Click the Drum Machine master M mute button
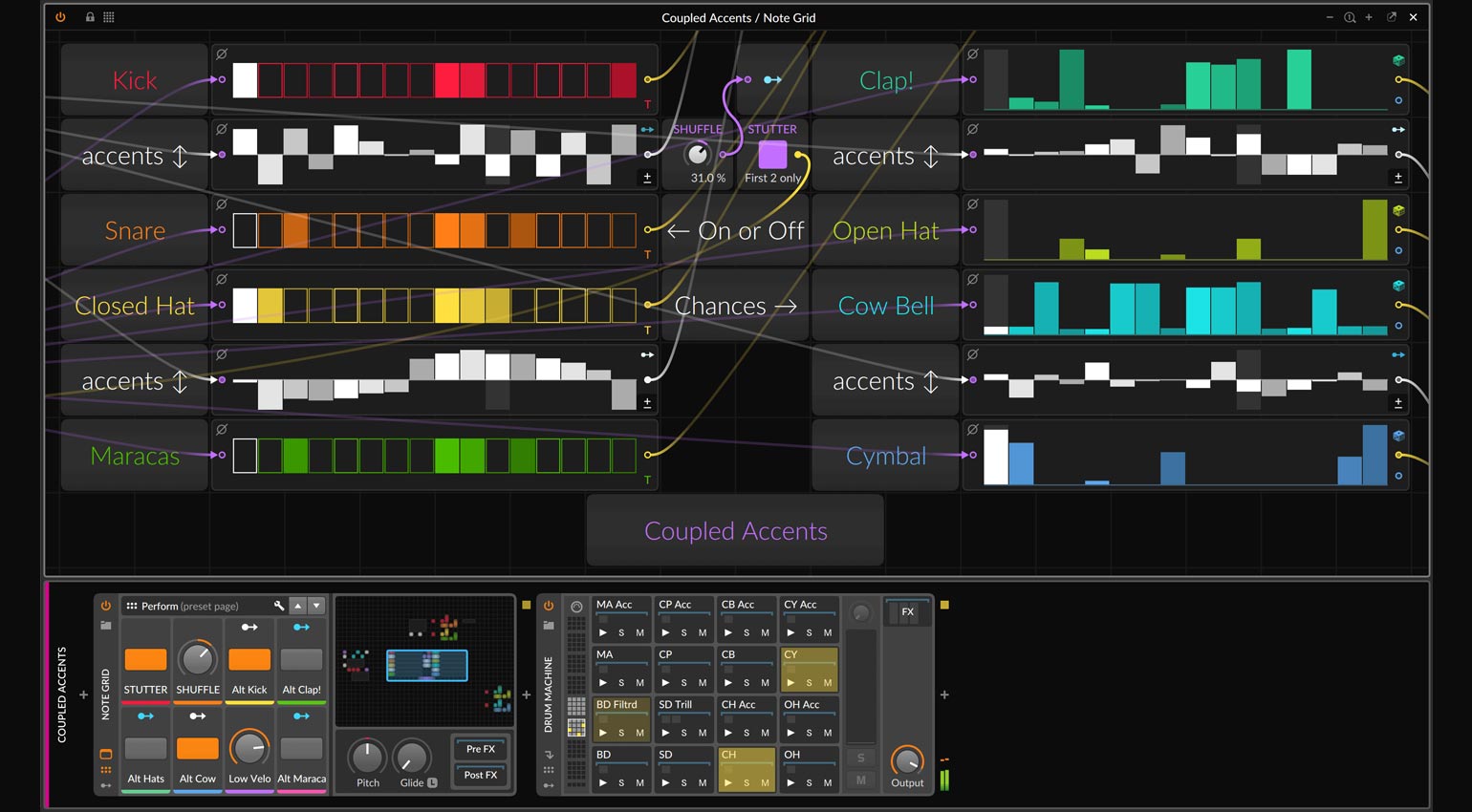1472x812 pixels. (x=860, y=780)
